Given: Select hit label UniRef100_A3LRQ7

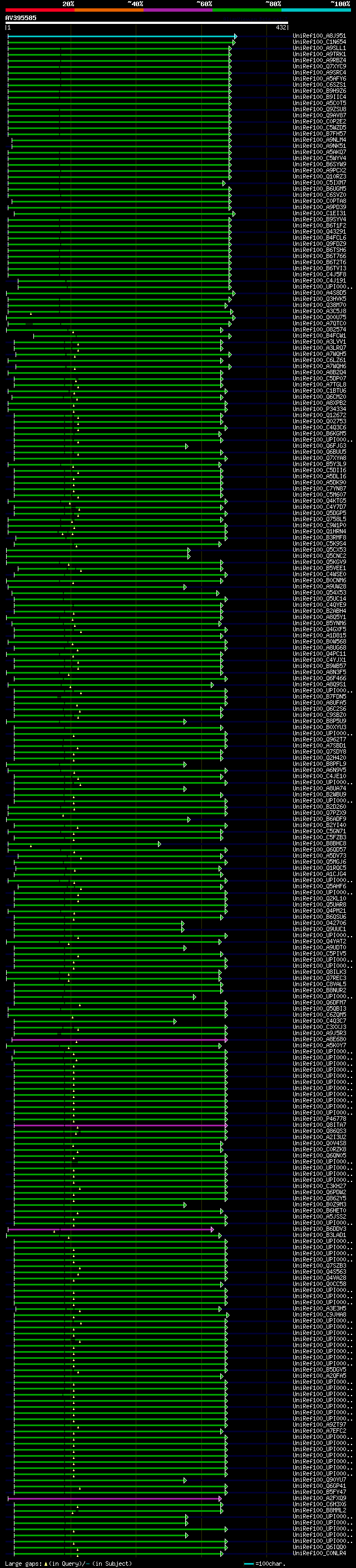Looking at the screenshot, I should (319, 348).
